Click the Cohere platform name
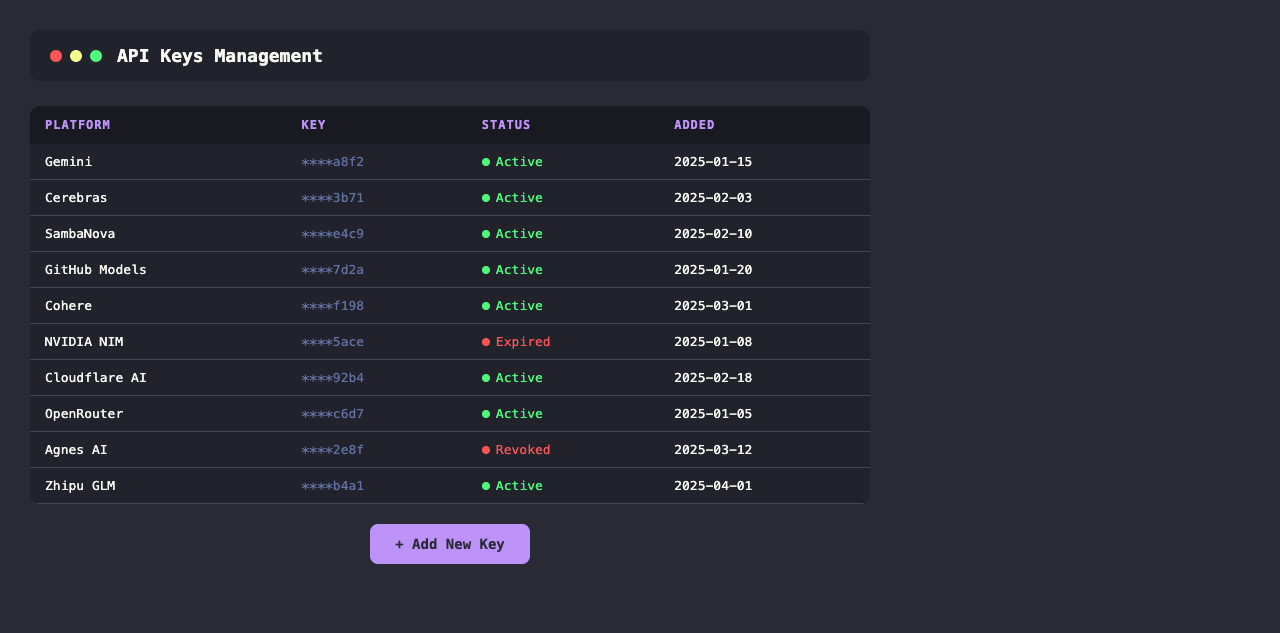The width and height of the screenshot is (1280, 633). pos(68,306)
